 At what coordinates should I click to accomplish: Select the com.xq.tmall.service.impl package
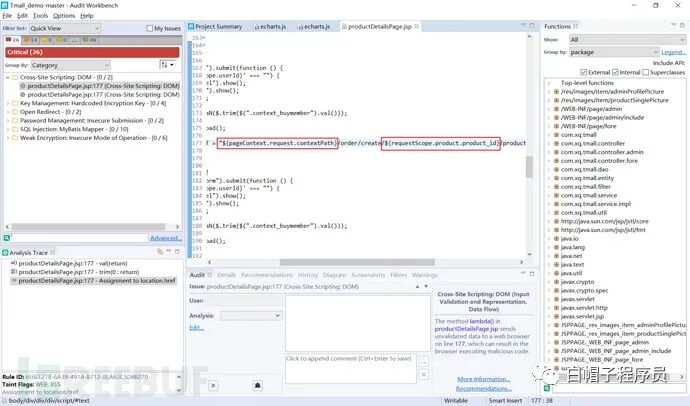tap(596, 204)
